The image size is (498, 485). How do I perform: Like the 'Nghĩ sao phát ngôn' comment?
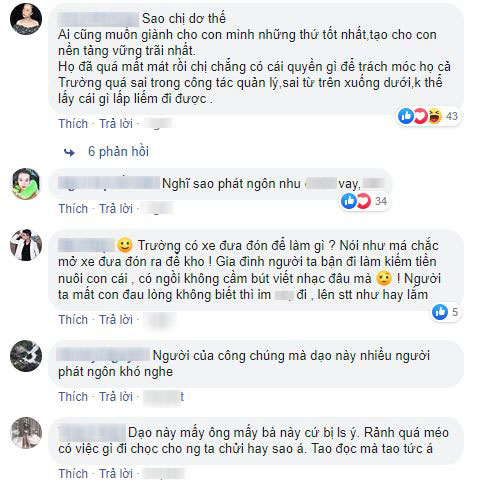coord(73,209)
